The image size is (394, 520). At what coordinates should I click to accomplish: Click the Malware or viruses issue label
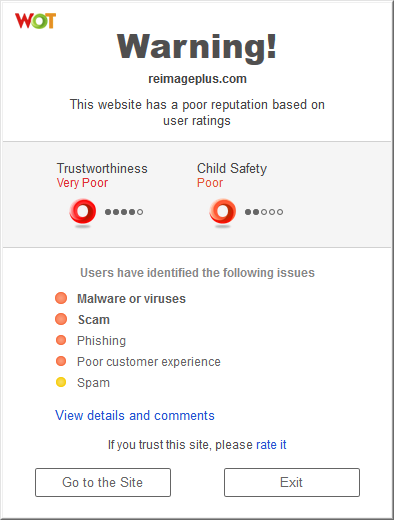[x=131, y=299]
